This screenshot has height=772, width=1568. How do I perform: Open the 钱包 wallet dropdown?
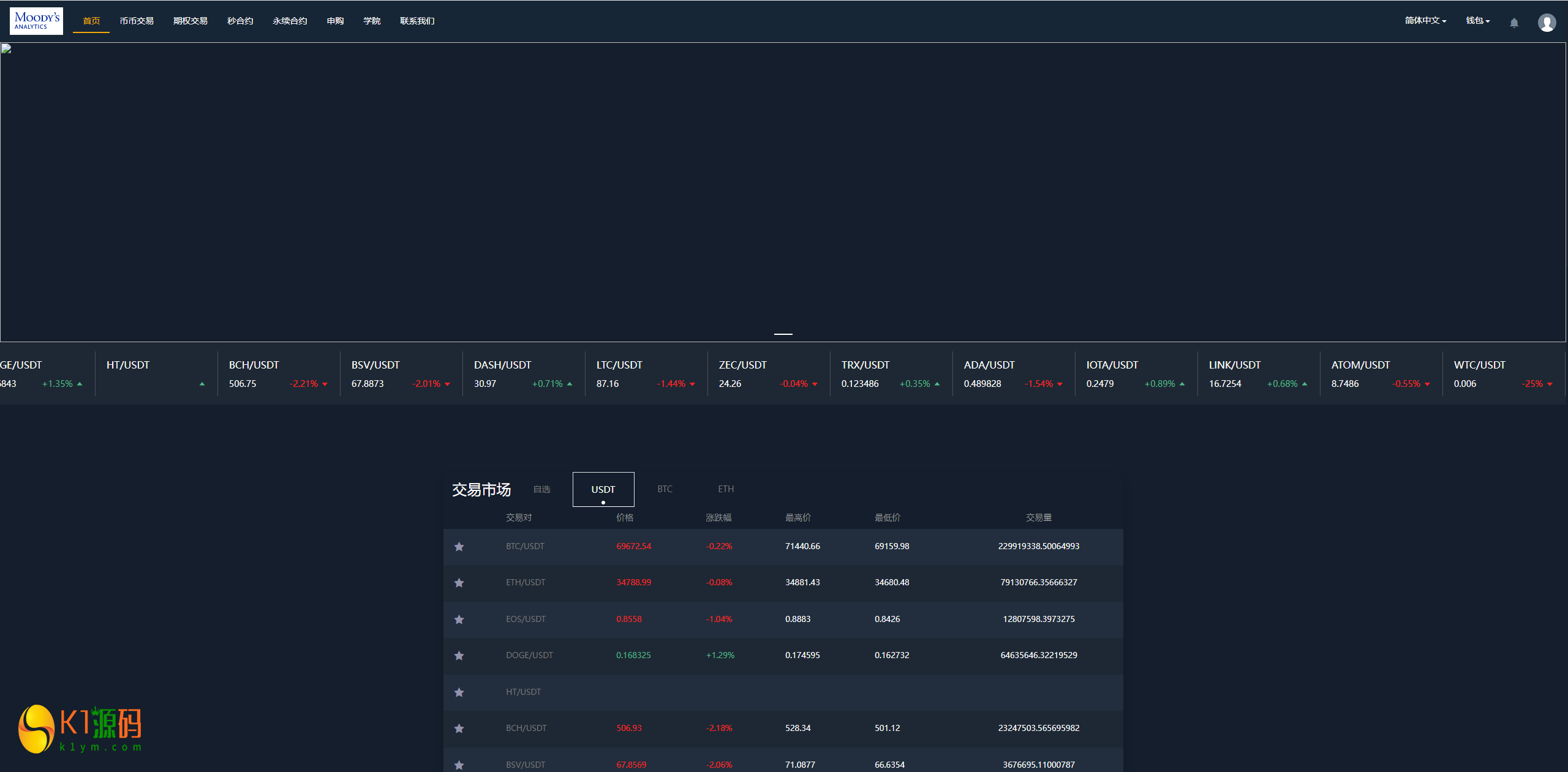click(x=1477, y=21)
